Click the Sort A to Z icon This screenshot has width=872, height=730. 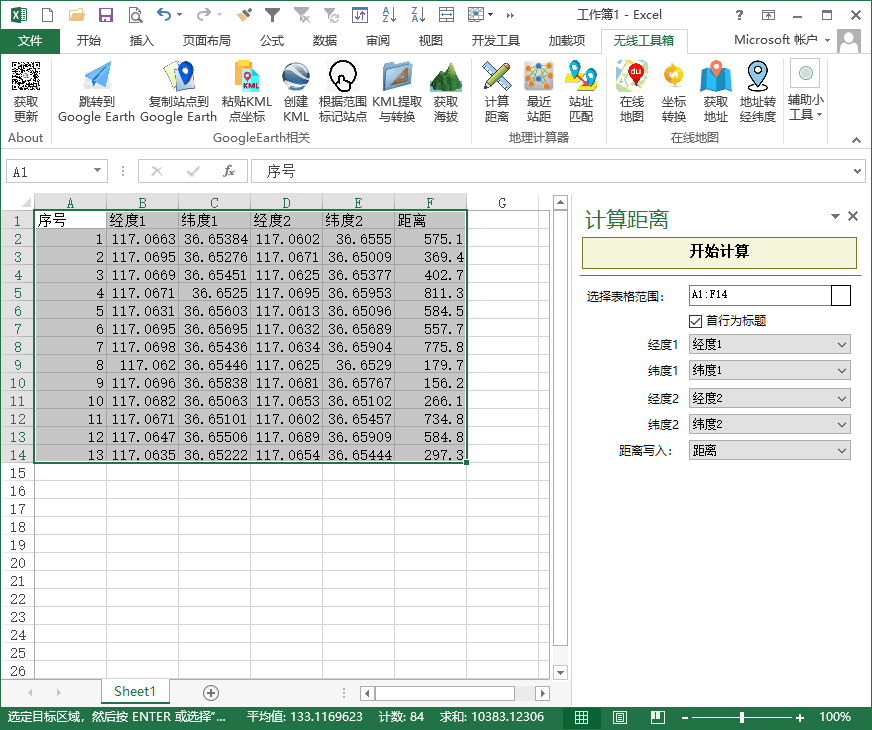(389, 15)
